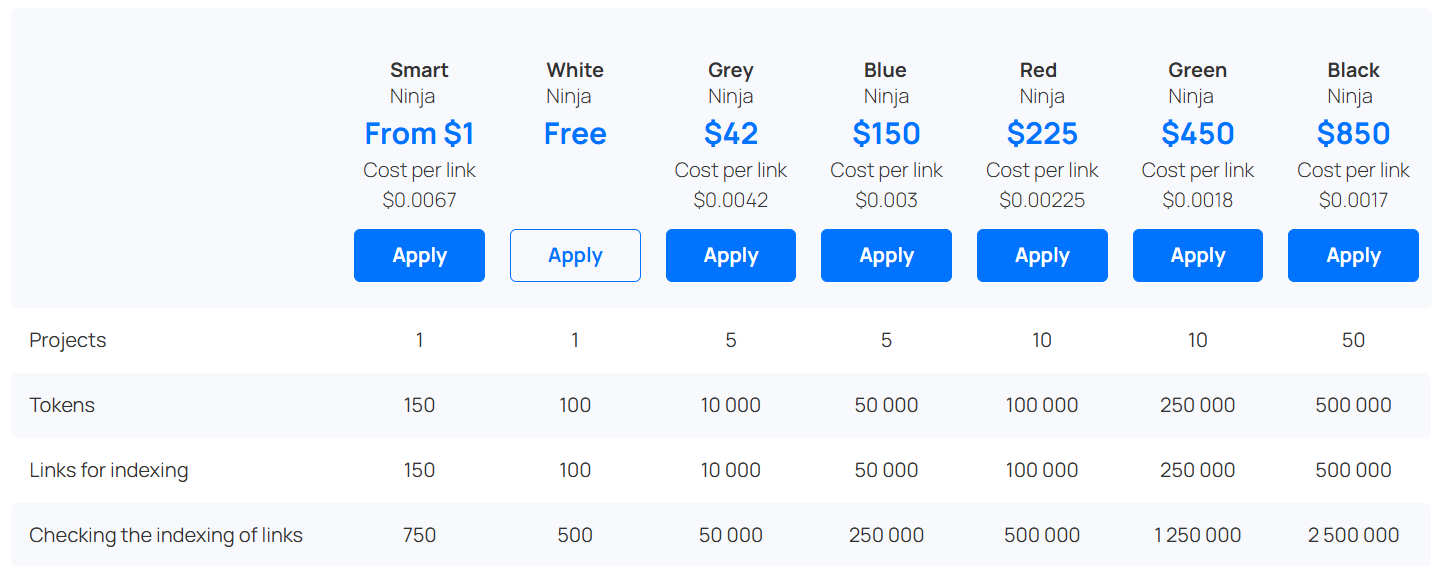Click Apply under Smart Ninja plan
The width and height of the screenshot is (1442, 566).
pyautogui.click(x=419, y=256)
